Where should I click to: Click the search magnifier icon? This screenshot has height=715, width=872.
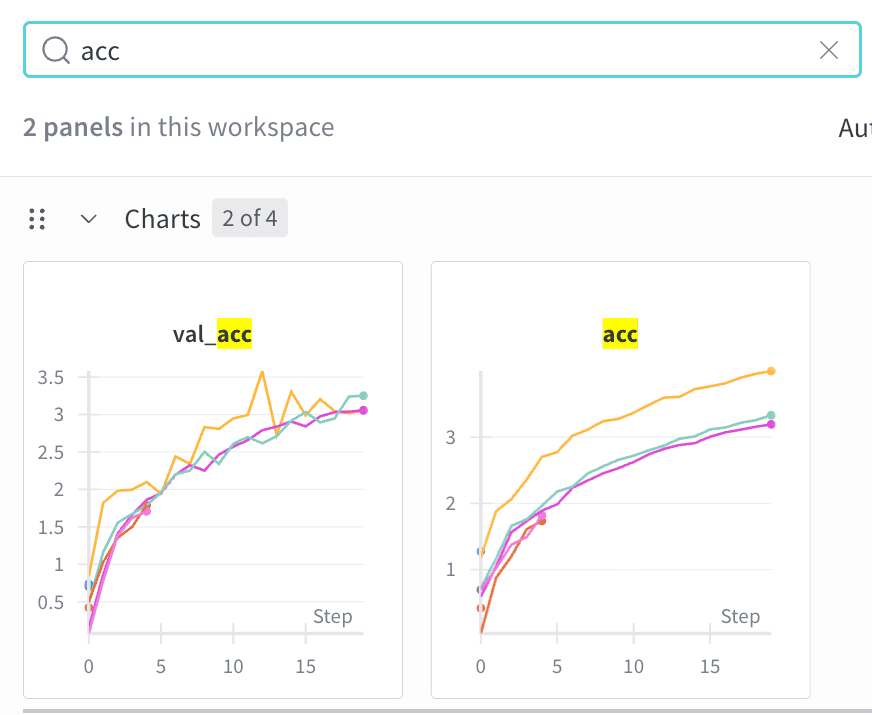55,50
